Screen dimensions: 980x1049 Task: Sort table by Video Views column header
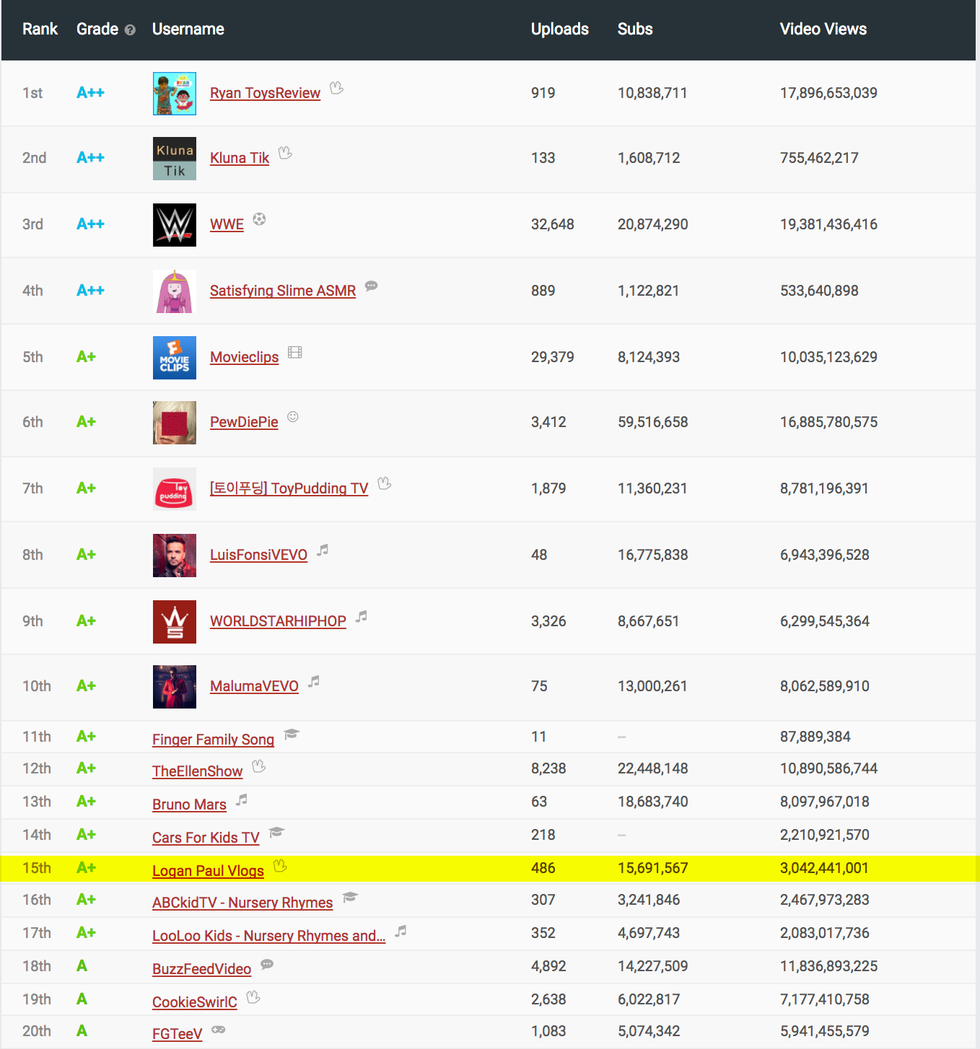point(823,29)
